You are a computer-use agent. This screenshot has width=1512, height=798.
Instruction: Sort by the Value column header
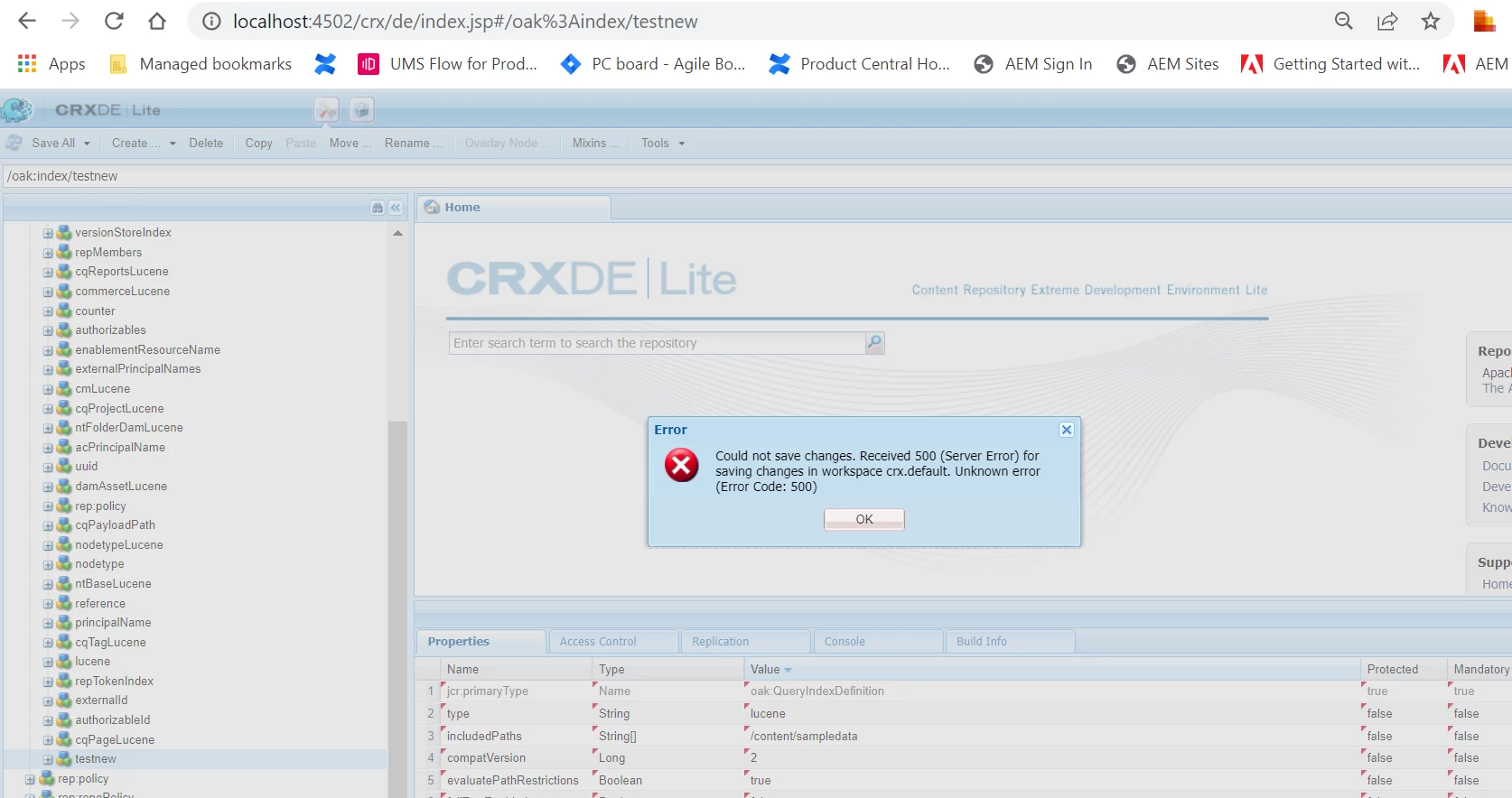pos(1051,669)
